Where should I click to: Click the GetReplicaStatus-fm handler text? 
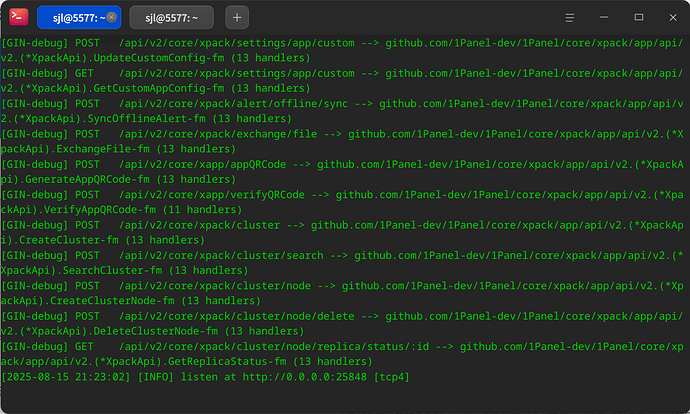[x=227, y=362]
